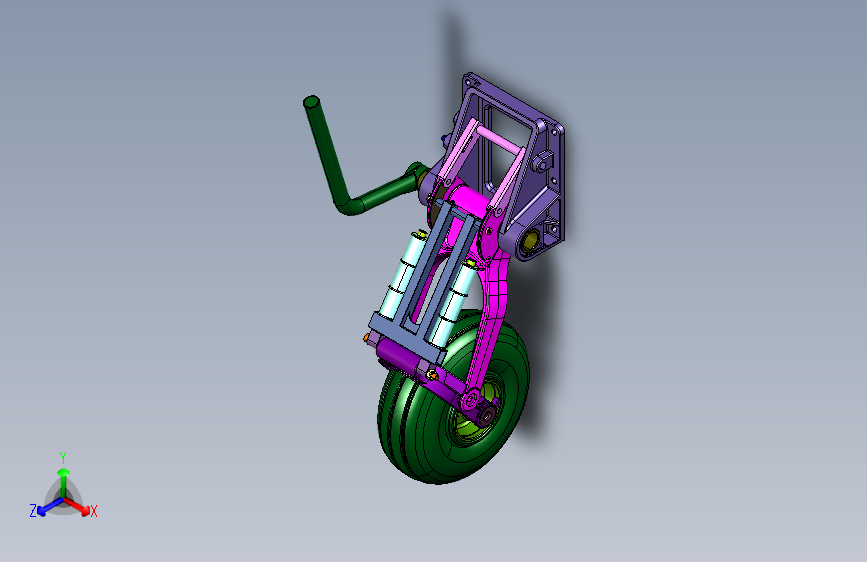Click the blue Z axis of the triad
The width and height of the screenshot is (867, 562).
click(50, 506)
